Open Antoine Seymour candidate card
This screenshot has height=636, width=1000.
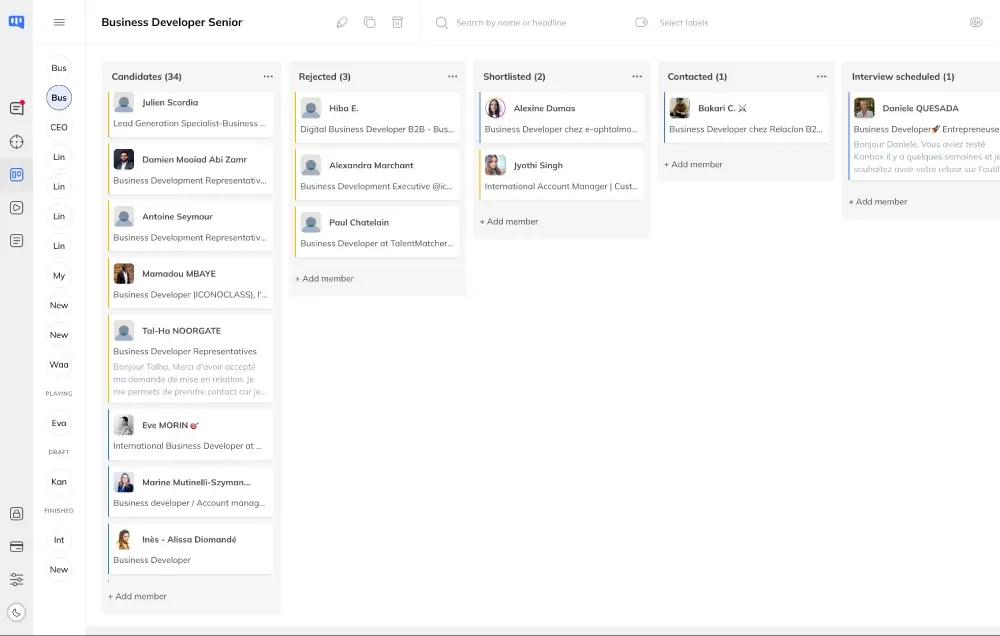(191, 228)
